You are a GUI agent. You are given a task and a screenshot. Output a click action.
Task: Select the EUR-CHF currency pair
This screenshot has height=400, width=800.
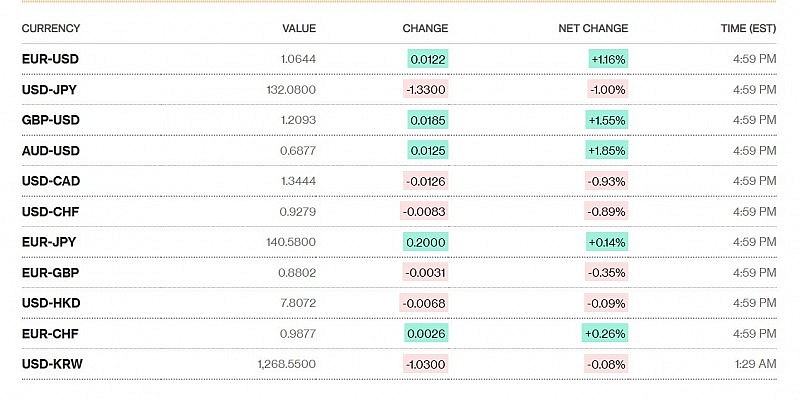[x=50, y=333]
